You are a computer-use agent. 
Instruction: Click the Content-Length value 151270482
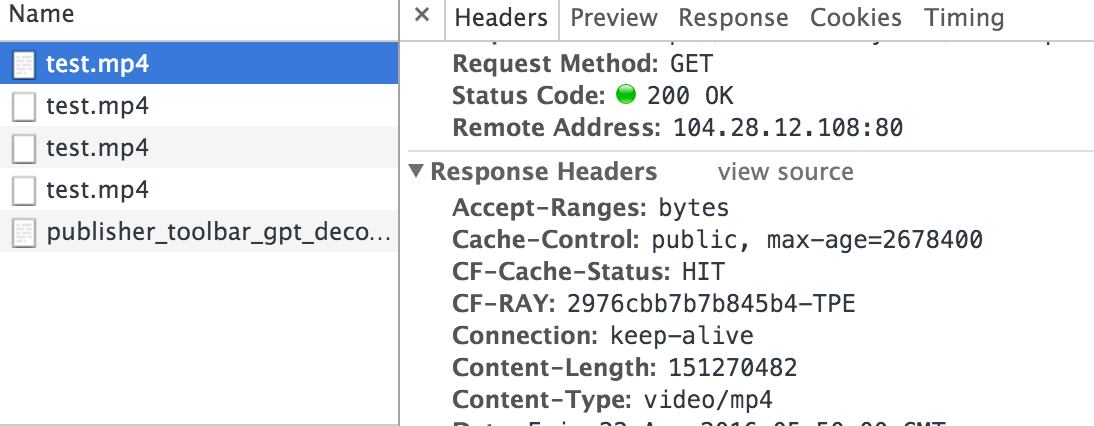[x=733, y=367]
